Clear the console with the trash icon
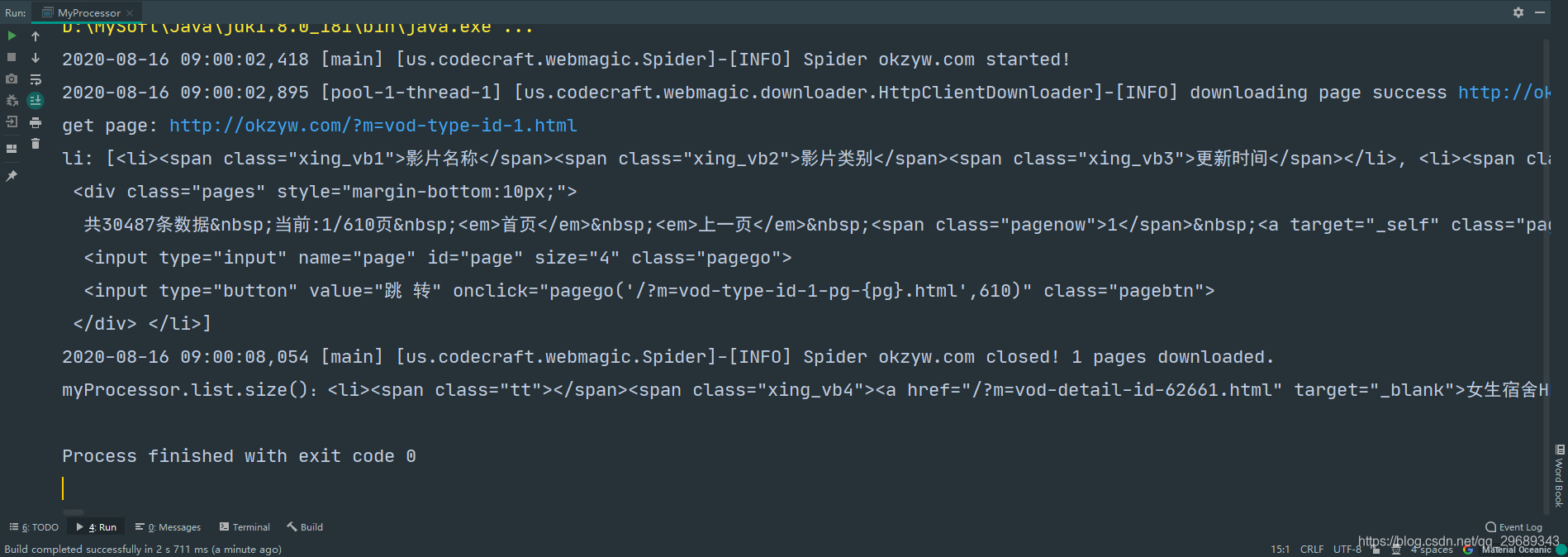The height and width of the screenshot is (557, 1568). [x=36, y=144]
